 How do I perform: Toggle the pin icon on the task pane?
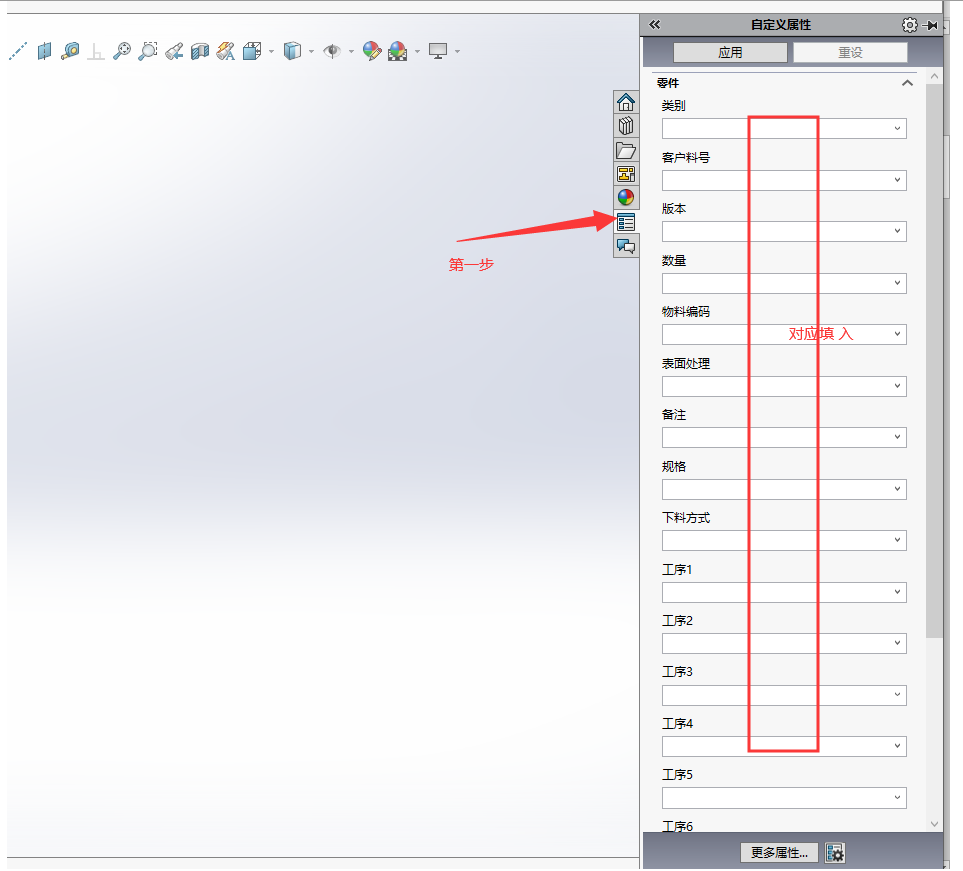[932, 25]
